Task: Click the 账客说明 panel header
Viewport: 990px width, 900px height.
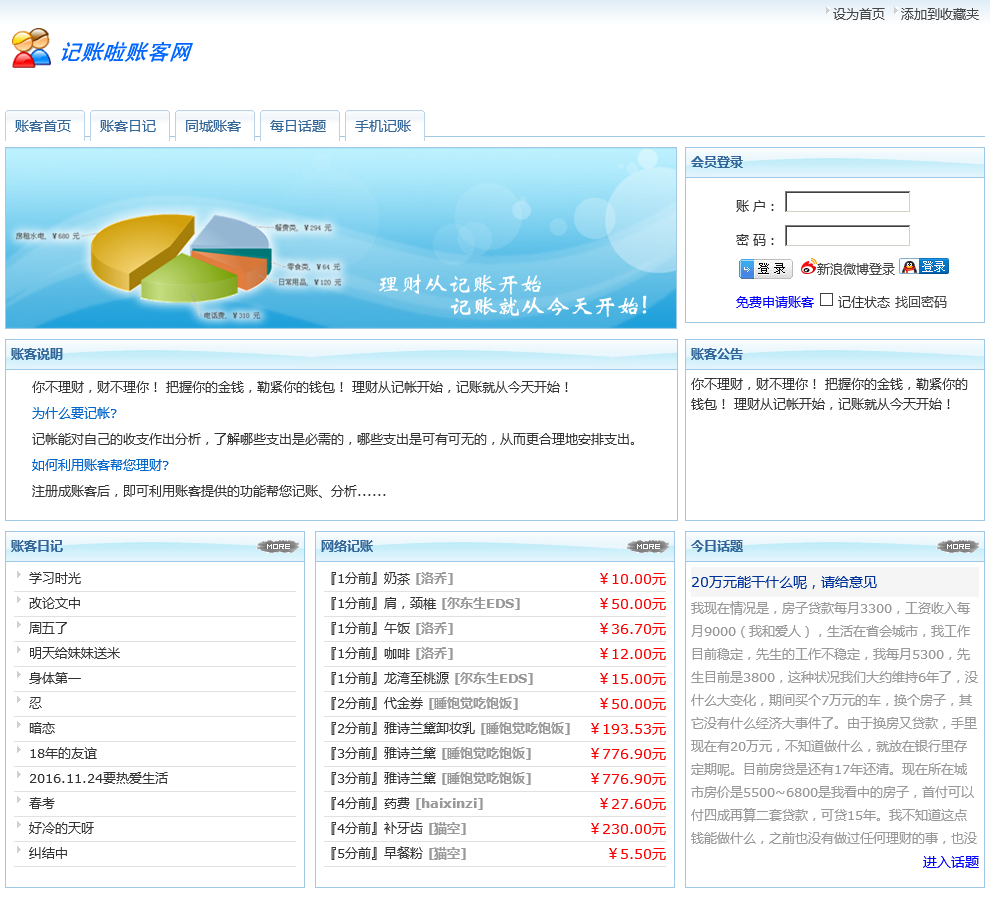Action: tap(341, 354)
